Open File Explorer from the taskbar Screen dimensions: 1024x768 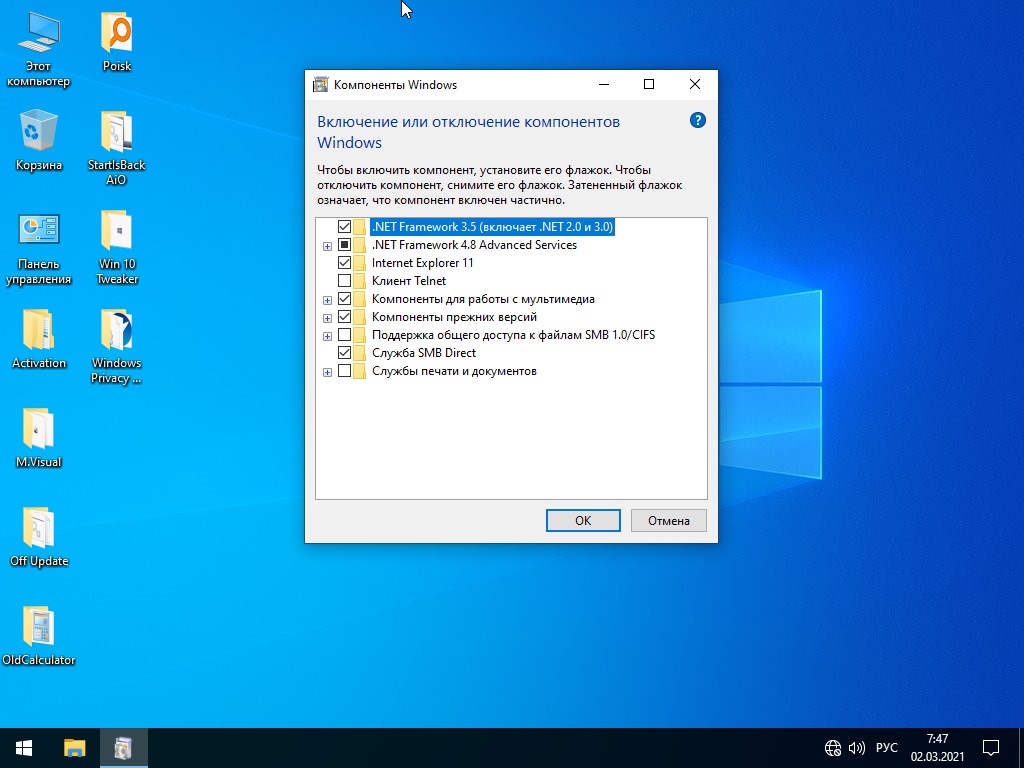pyautogui.click(x=74, y=748)
